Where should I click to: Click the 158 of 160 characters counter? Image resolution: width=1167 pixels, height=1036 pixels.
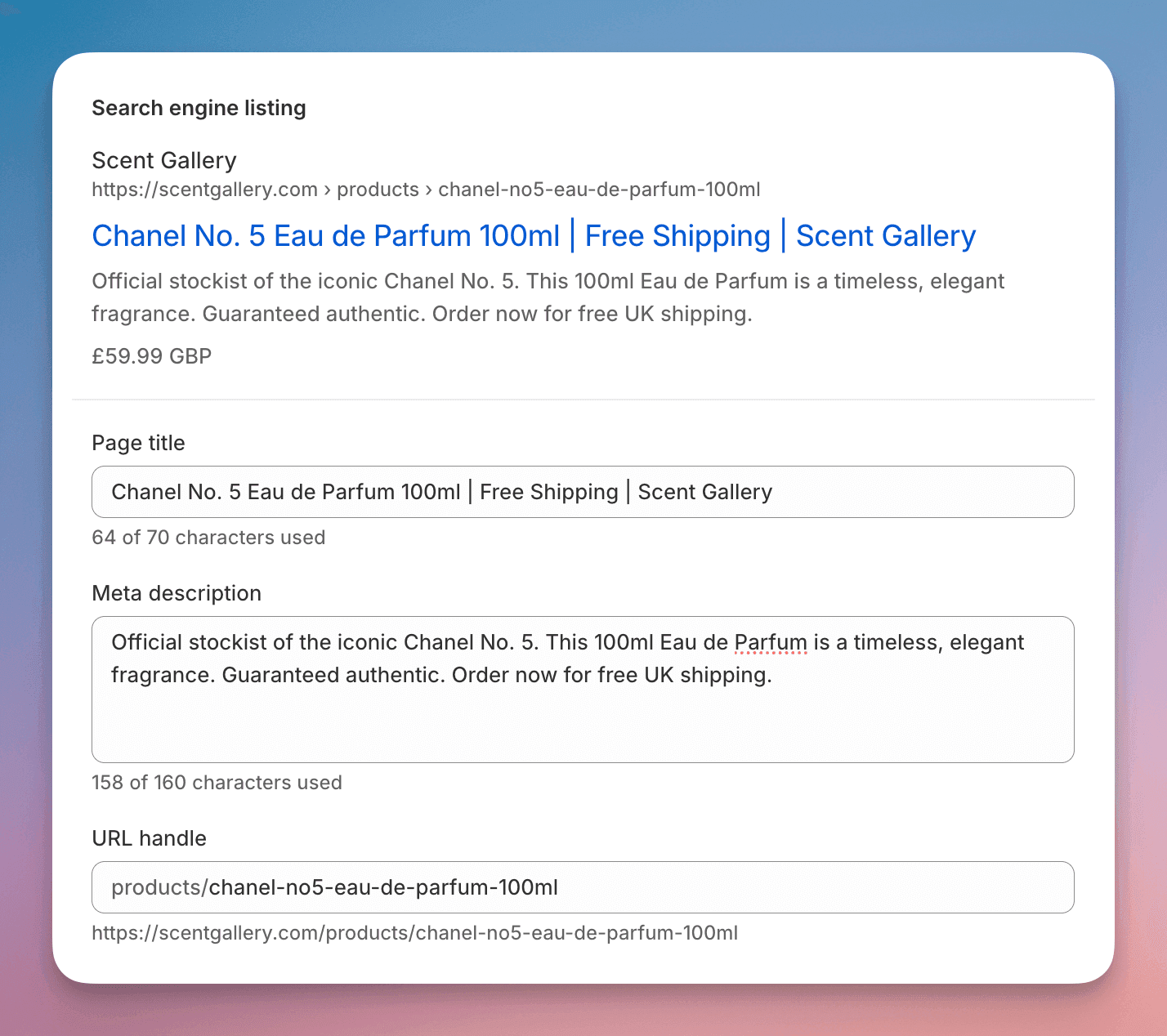pos(217,782)
